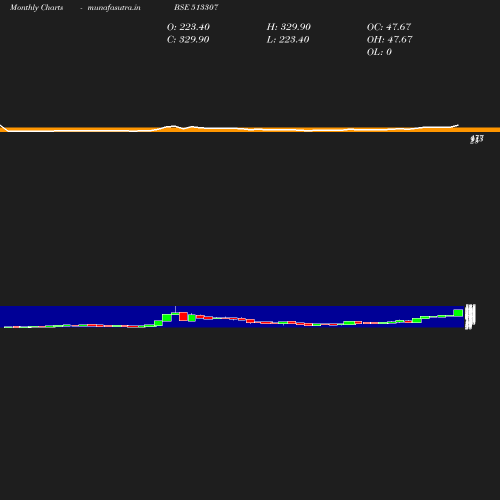Click the white line bump above orange band
This screenshot has width=500, height=500.
click(x=173, y=126)
